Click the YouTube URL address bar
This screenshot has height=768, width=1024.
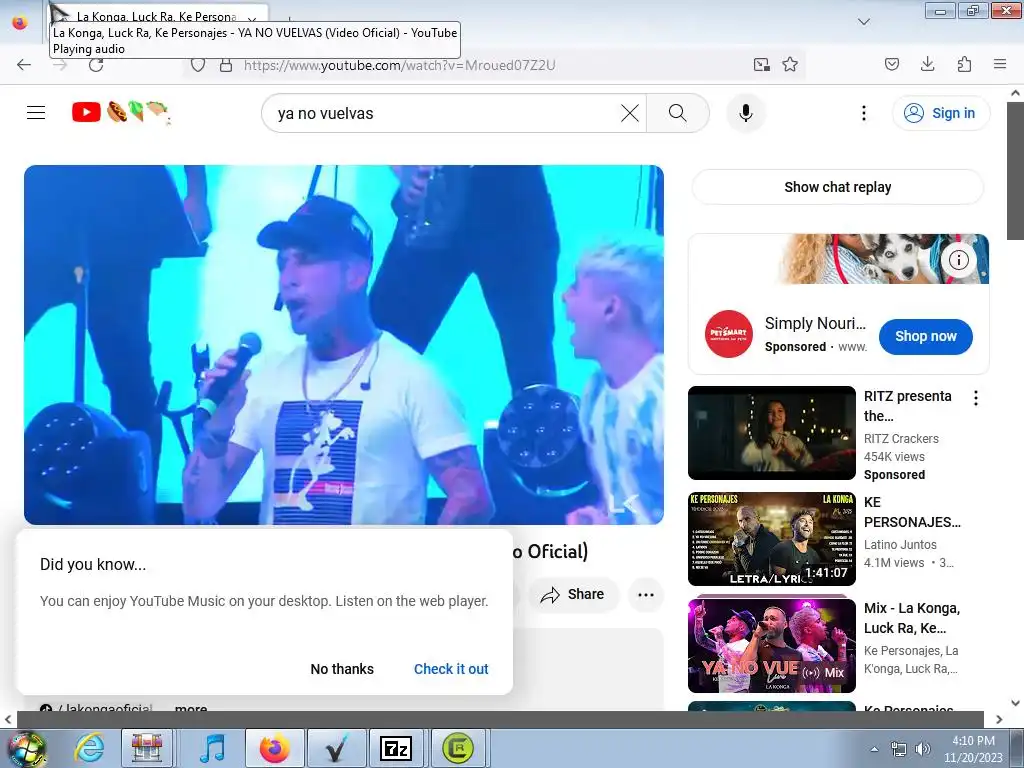click(400, 65)
